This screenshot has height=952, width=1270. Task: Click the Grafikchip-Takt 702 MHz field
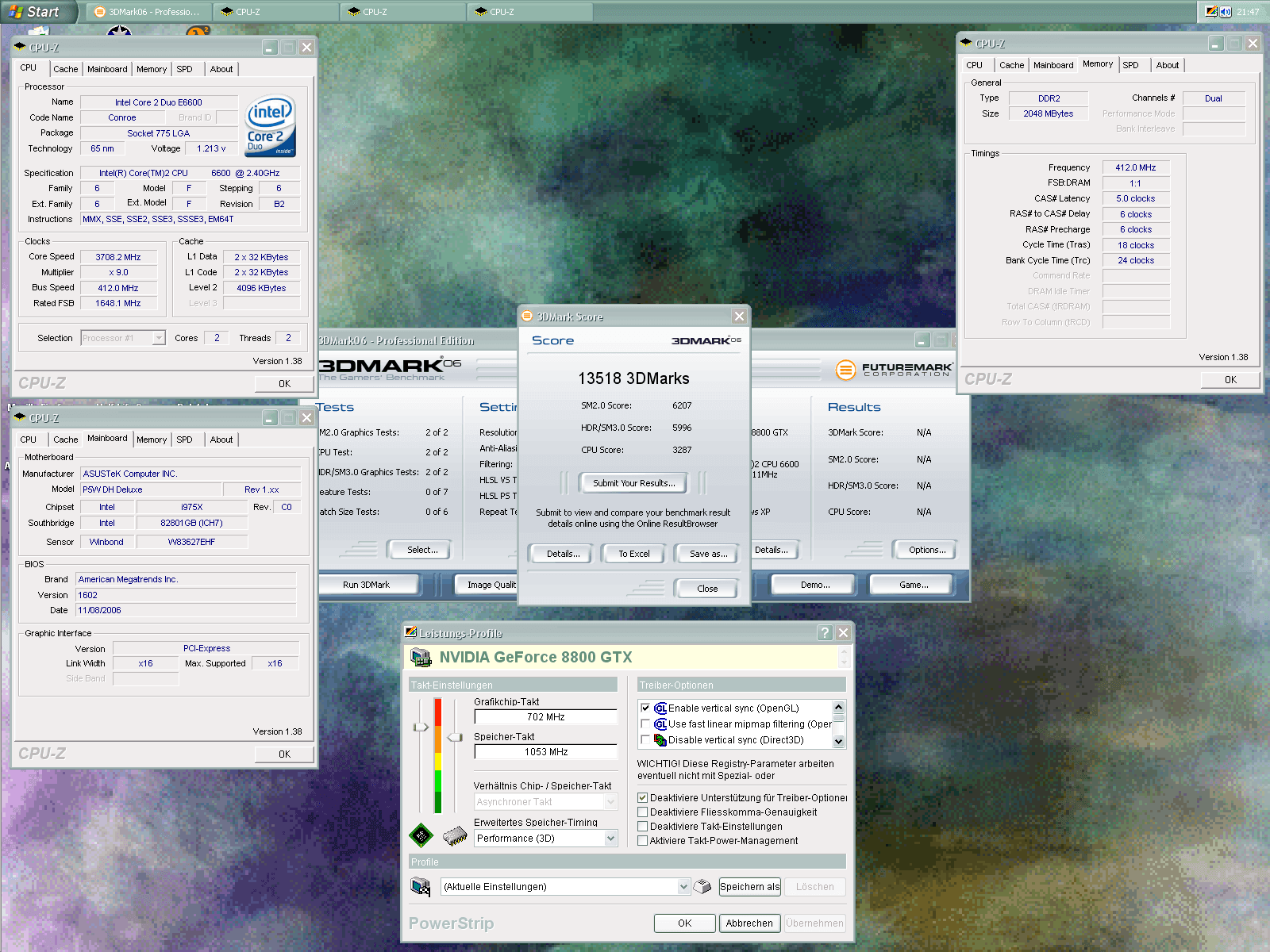[545, 717]
